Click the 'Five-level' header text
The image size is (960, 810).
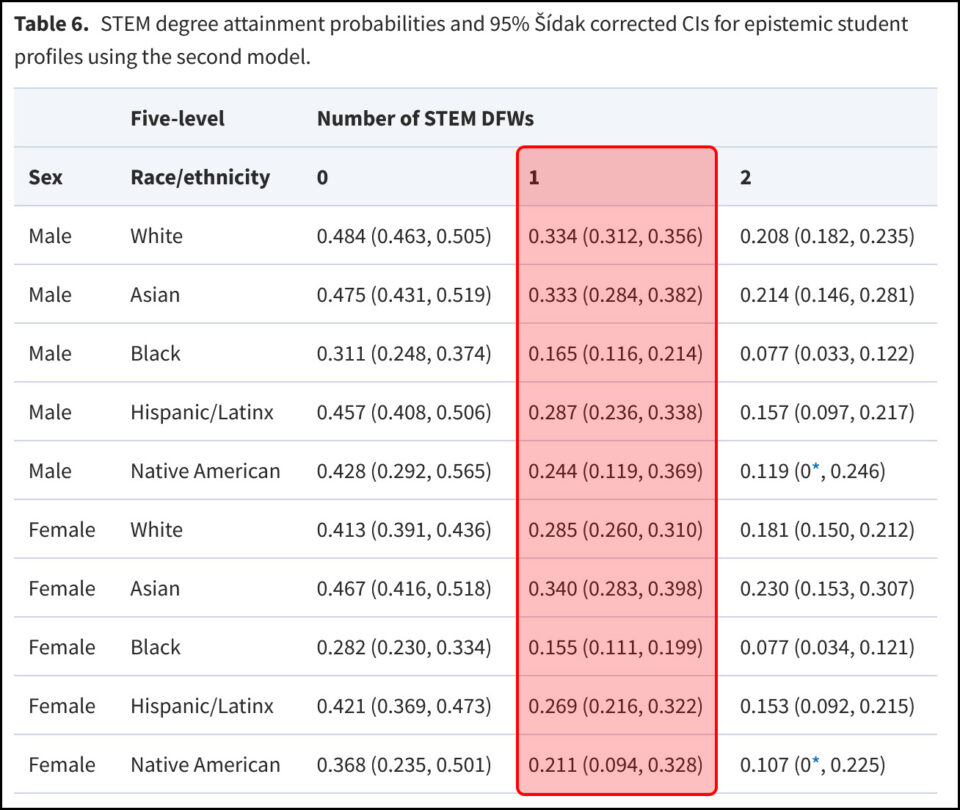[178, 118]
